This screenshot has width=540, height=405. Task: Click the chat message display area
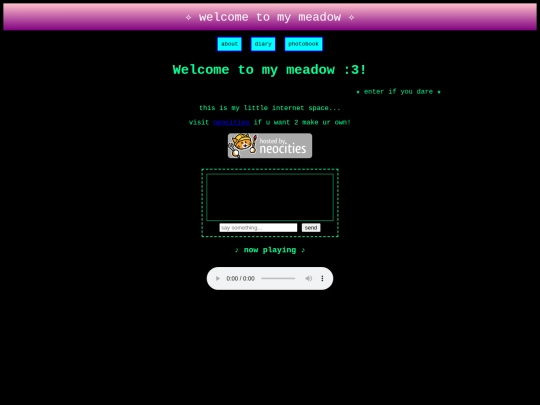[270, 197]
